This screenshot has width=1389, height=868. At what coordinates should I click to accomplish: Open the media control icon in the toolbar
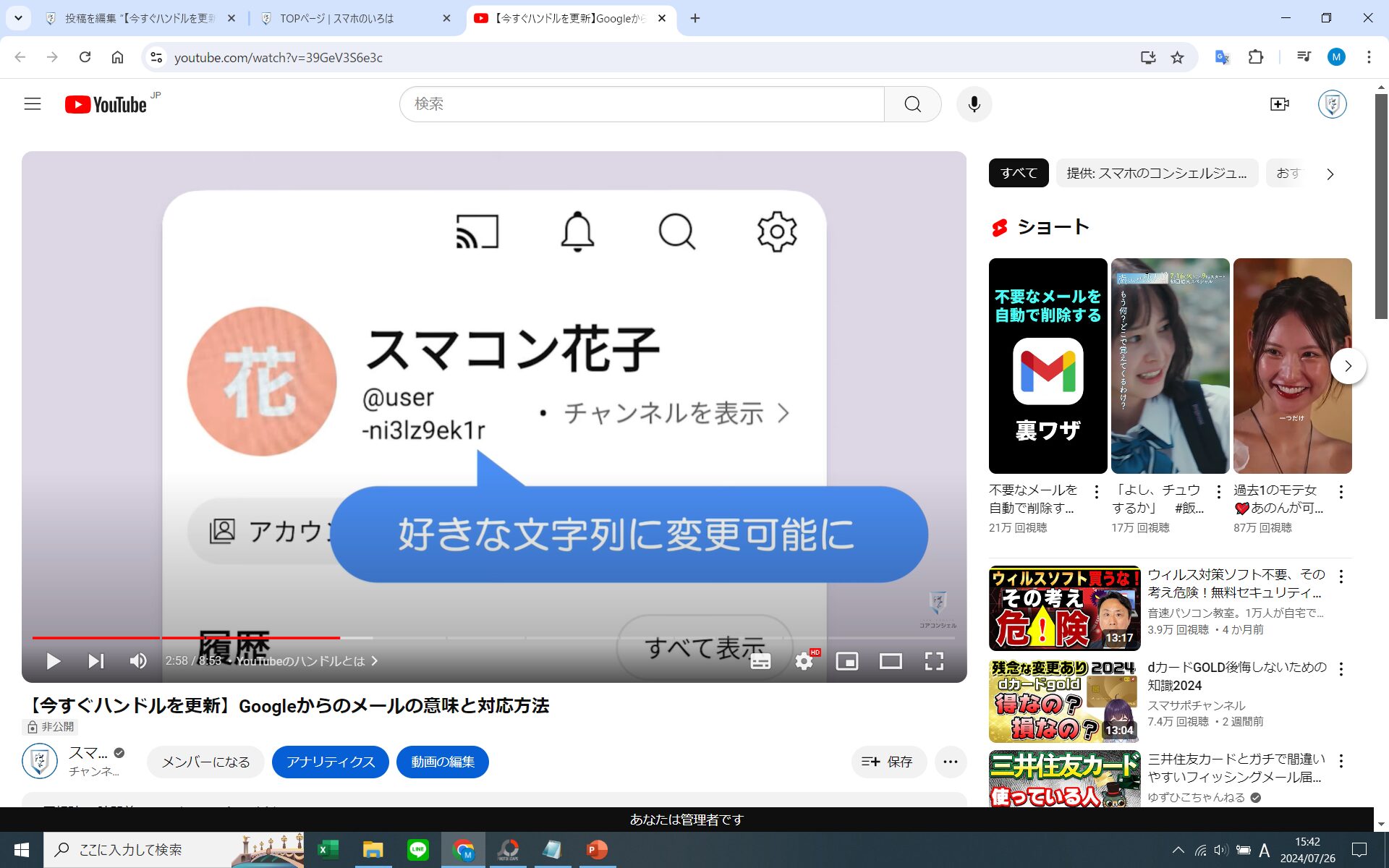pos(1304,57)
